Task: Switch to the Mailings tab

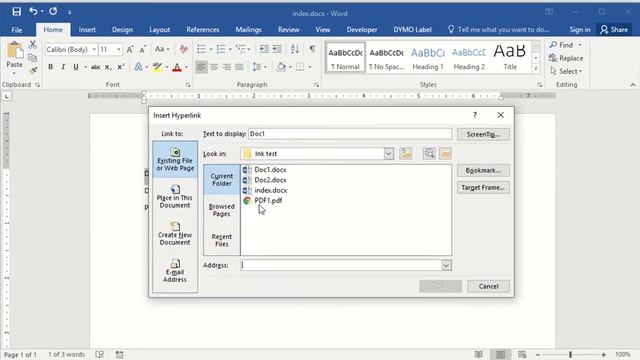Action: [248, 30]
